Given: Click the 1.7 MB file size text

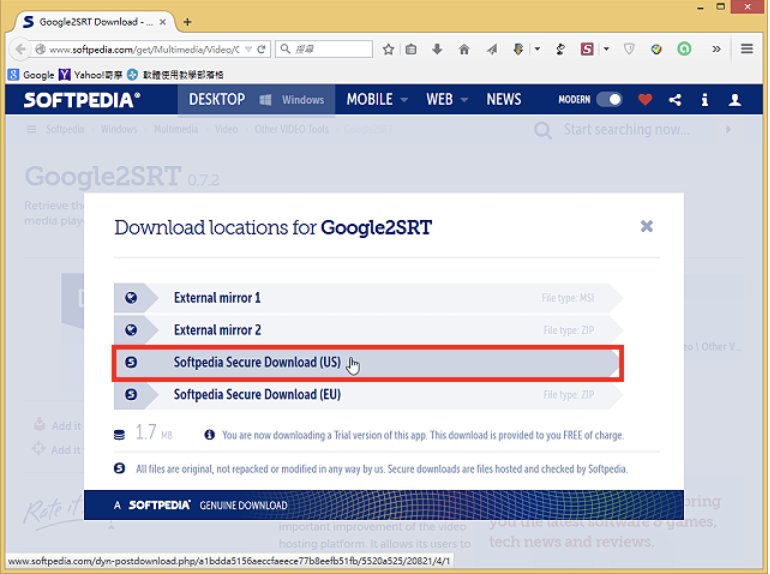Looking at the screenshot, I should tap(154, 433).
